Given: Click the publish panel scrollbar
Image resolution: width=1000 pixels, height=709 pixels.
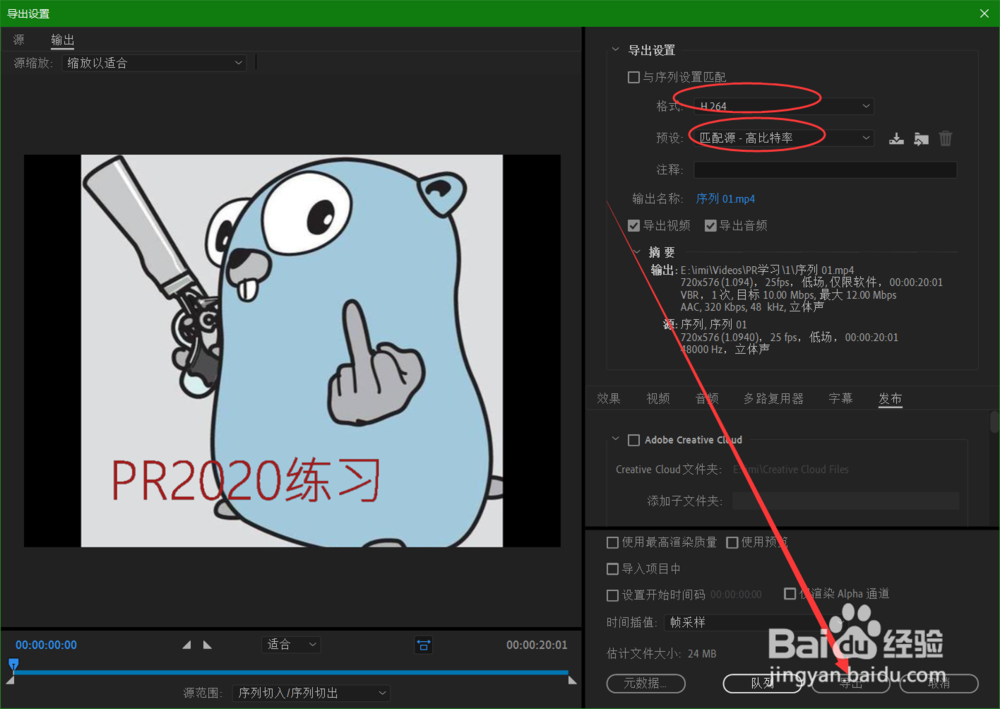Looking at the screenshot, I should (x=994, y=423).
